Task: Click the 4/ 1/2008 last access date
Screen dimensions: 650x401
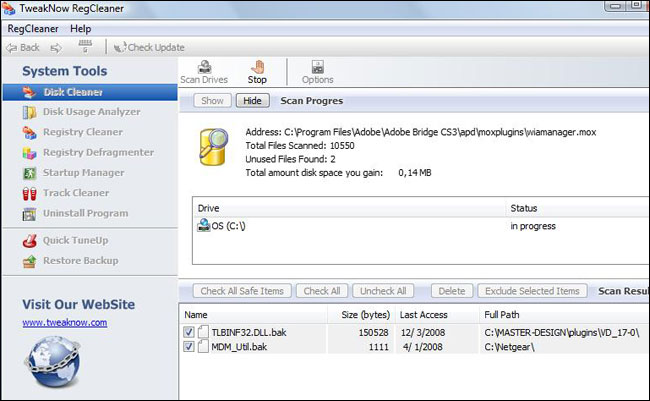Action: pyautogui.click(x=423, y=347)
